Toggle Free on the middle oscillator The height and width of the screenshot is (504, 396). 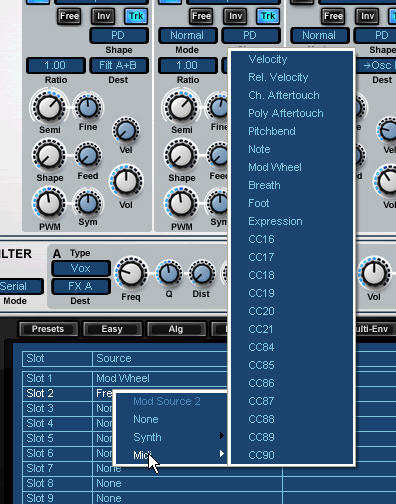click(201, 16)
